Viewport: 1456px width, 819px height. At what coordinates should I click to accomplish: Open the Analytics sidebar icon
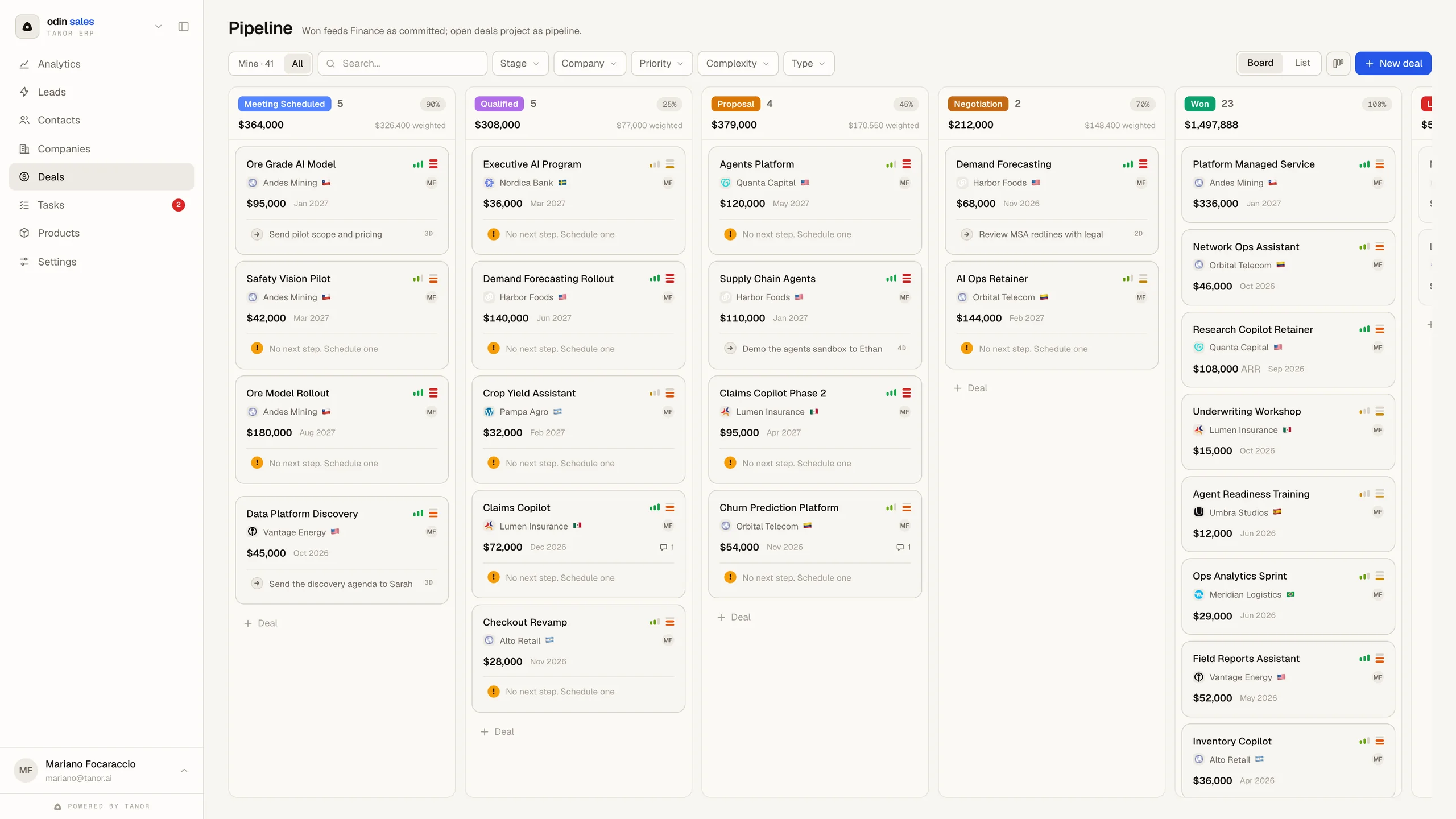tap(24, 64)
